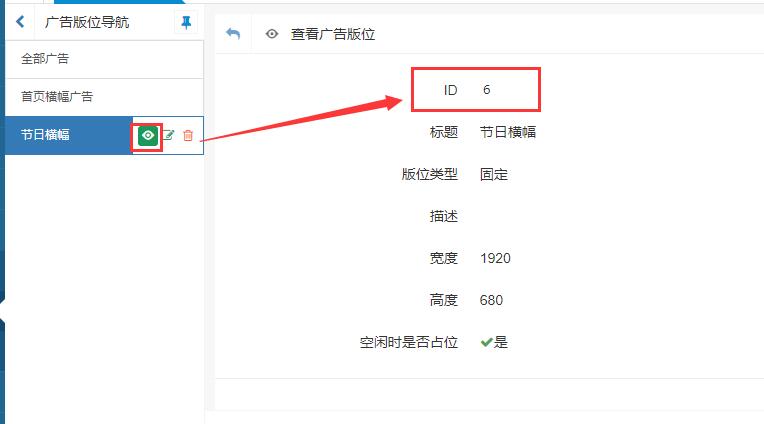Select 全部广告 in the sidebar
The width and height of the screenshot is (764, 424).
tap(45, 59)
